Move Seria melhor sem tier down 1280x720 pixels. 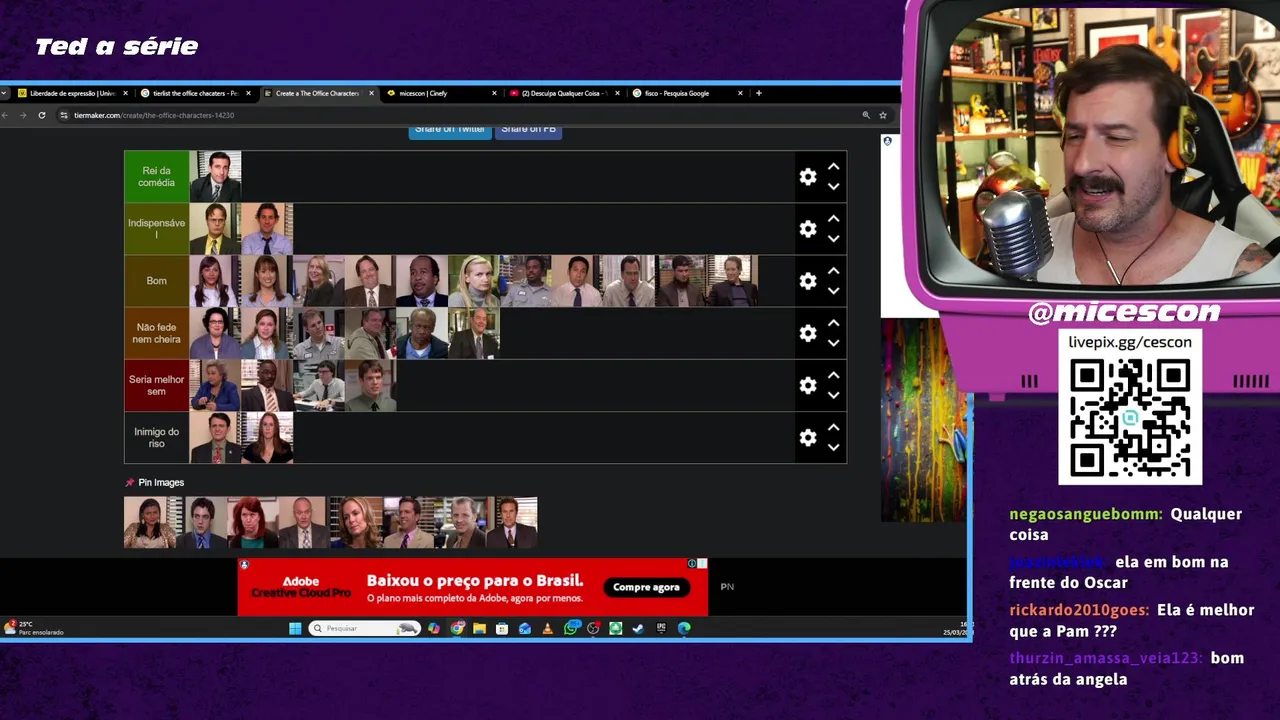(x=833, y=395)
